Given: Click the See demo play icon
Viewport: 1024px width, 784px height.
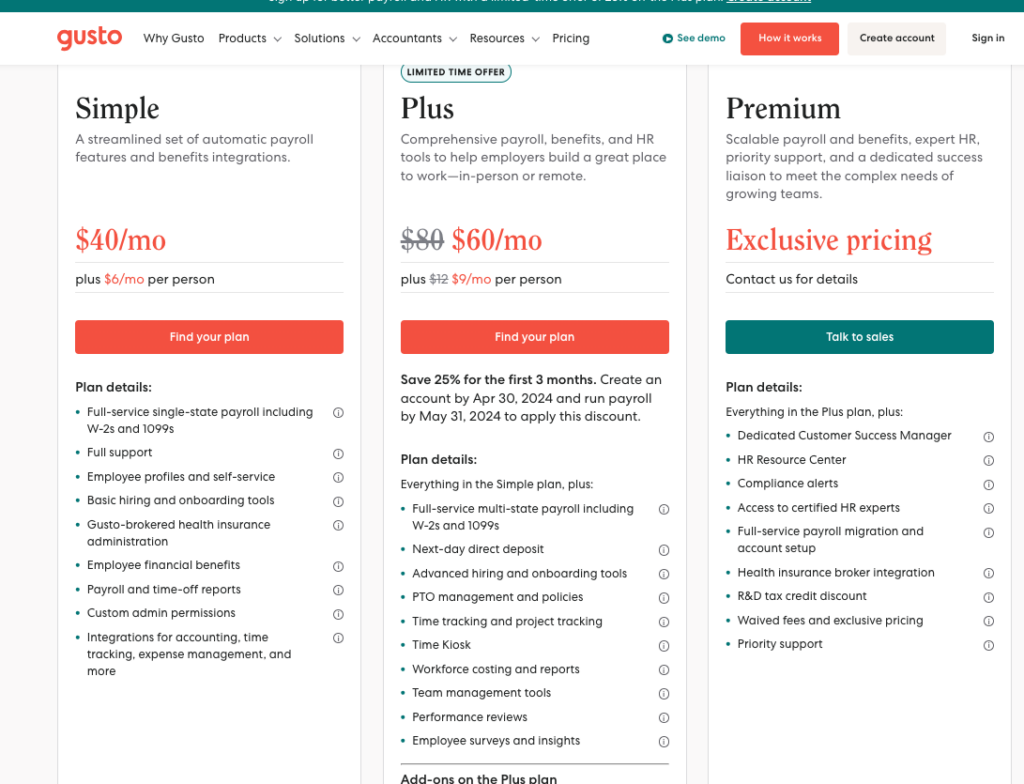Looking at the screenshot, I should point(668,39).
